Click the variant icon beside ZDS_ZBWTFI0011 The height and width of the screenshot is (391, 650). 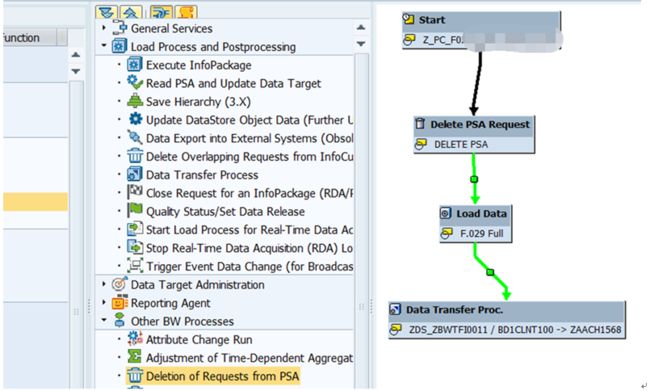[x=395, y=329]
